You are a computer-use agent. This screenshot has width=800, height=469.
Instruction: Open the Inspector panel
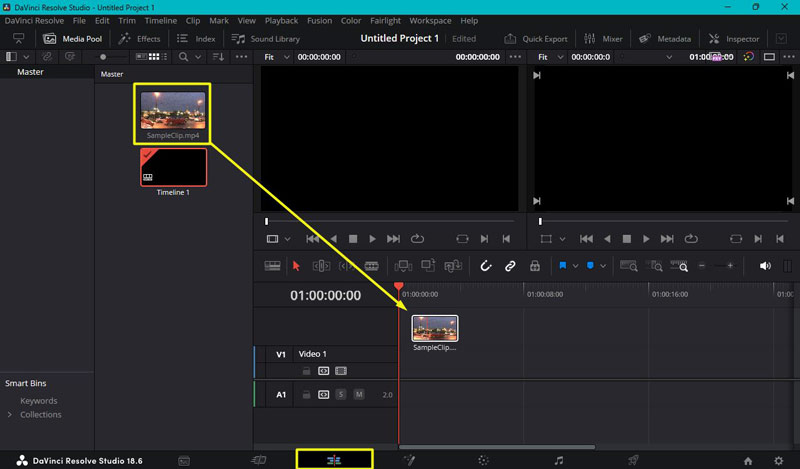click(x=734, y=39)
